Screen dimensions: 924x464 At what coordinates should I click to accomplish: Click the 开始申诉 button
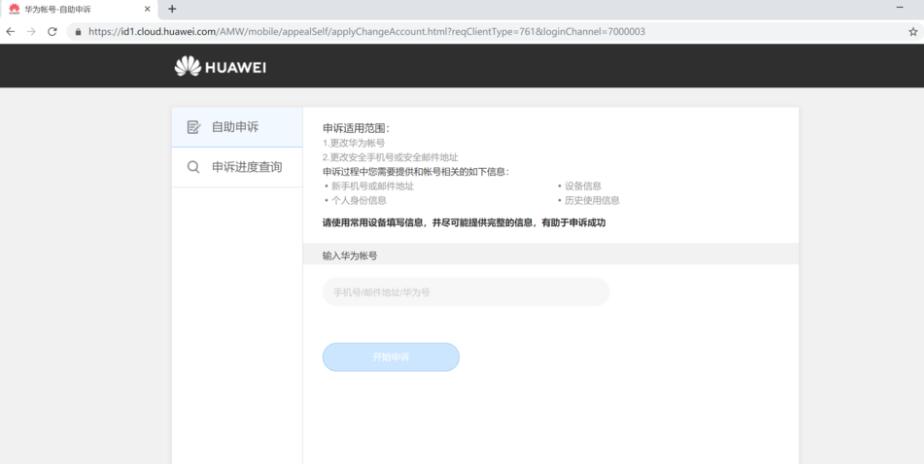pyautogui.click(x=391, y=357)
